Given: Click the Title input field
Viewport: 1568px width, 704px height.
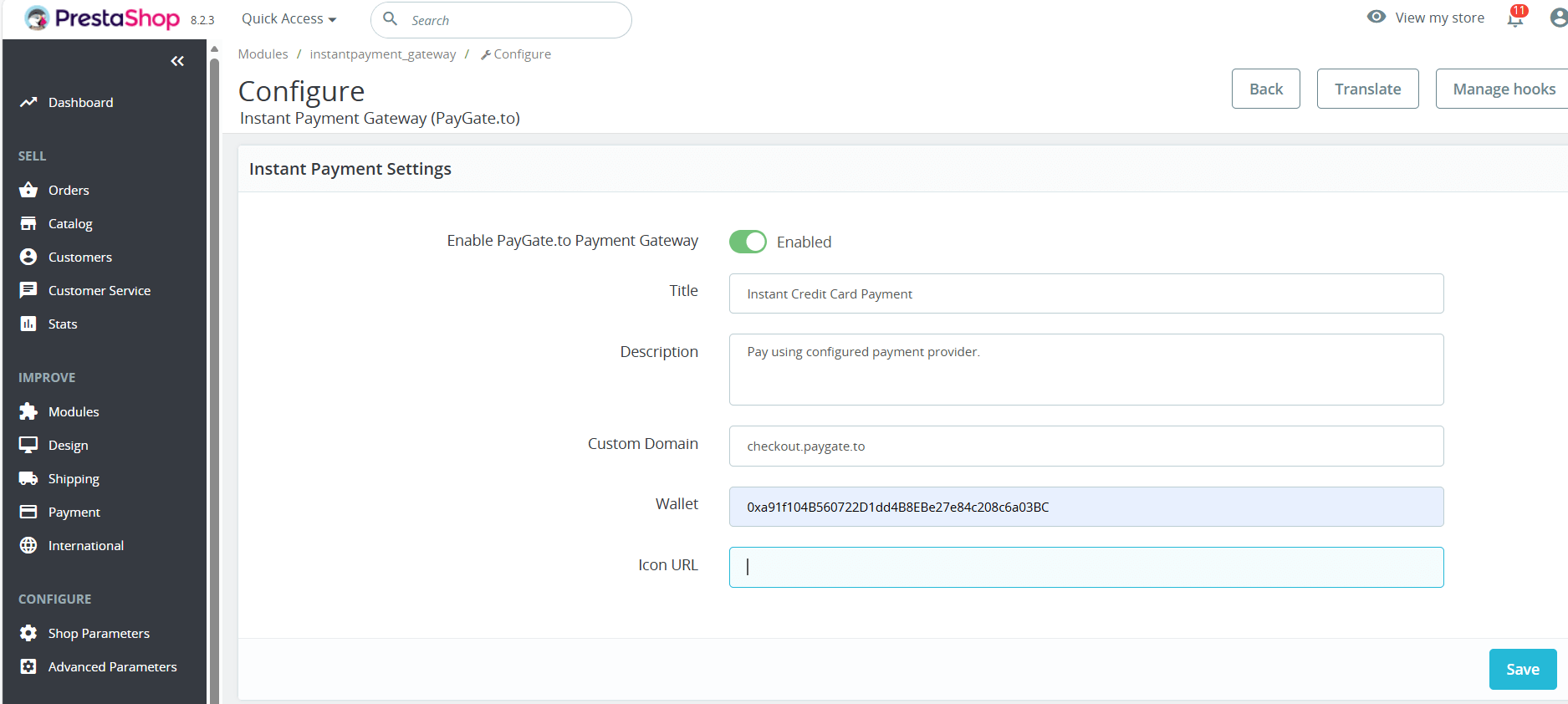Looking at the screenshot, I should pos(1086,293).
